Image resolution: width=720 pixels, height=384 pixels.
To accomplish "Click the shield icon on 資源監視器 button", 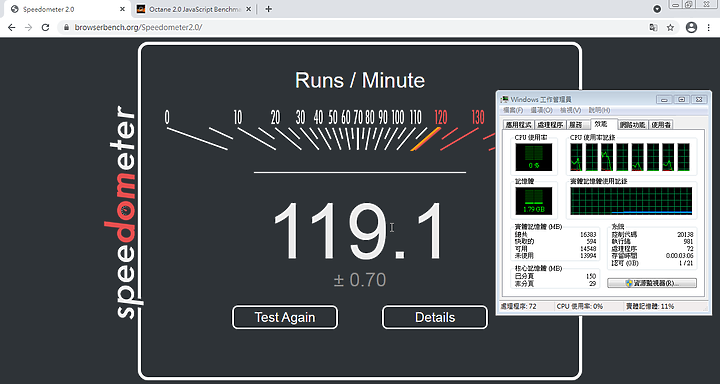I will (x=629, y=283).
